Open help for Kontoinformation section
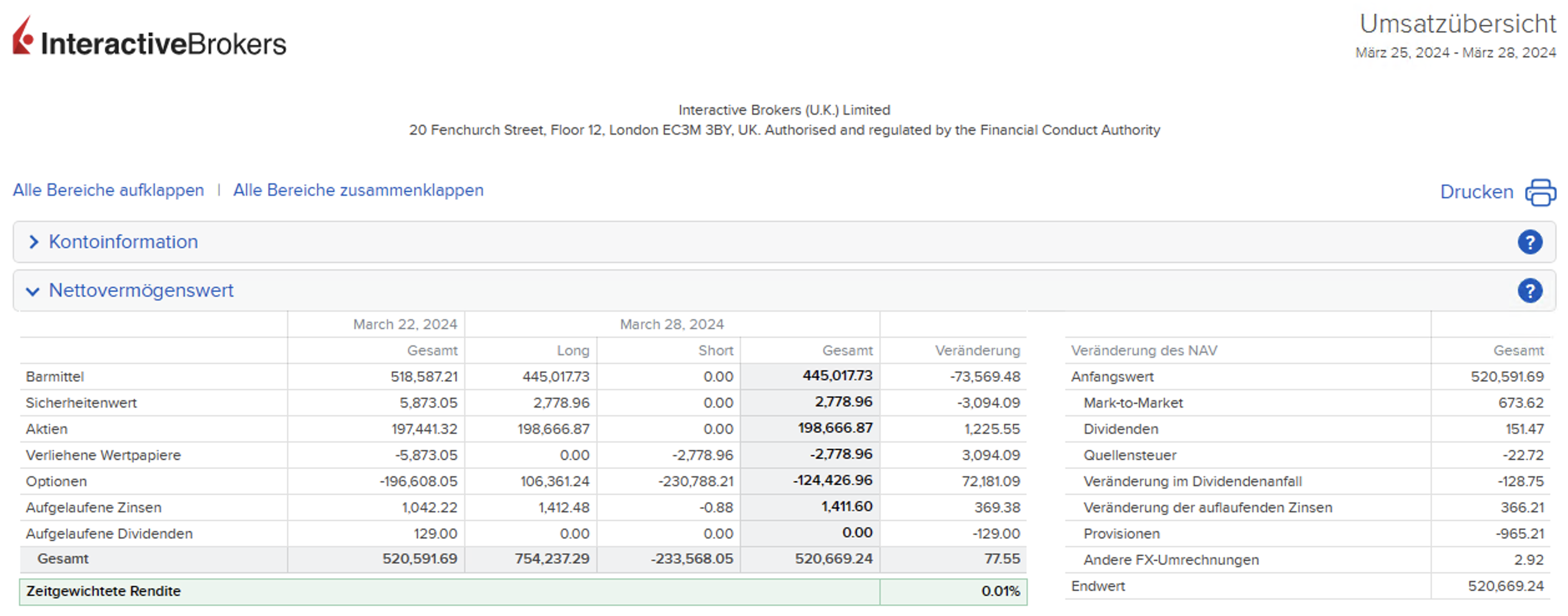The image size is (1568, 616). 1529,242
